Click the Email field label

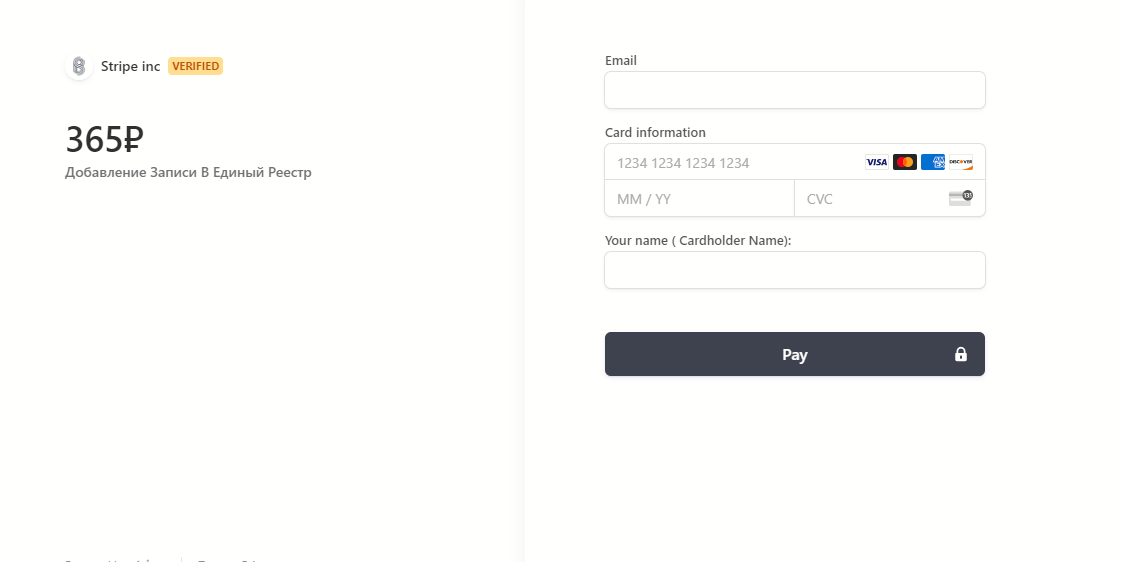point(621,61)
